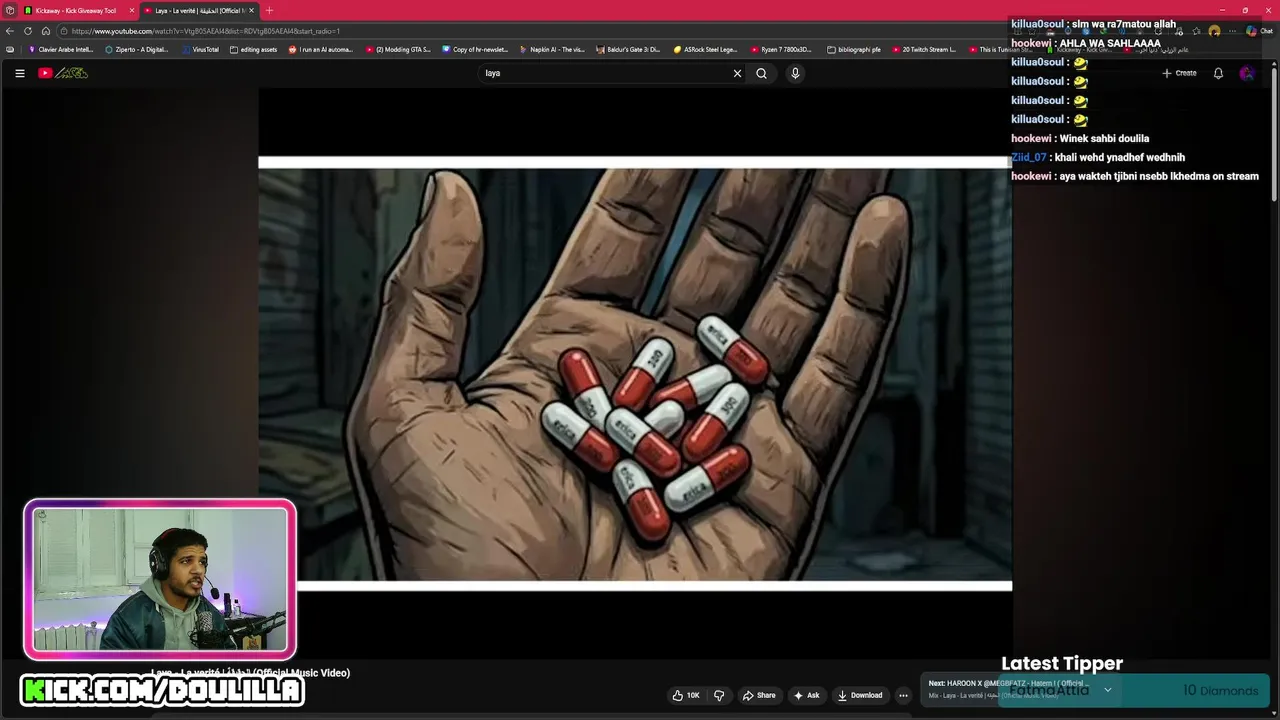Open Clavier Arabe Intell... bookmark
The image size is (1280, 720).
tap(61, 49)
